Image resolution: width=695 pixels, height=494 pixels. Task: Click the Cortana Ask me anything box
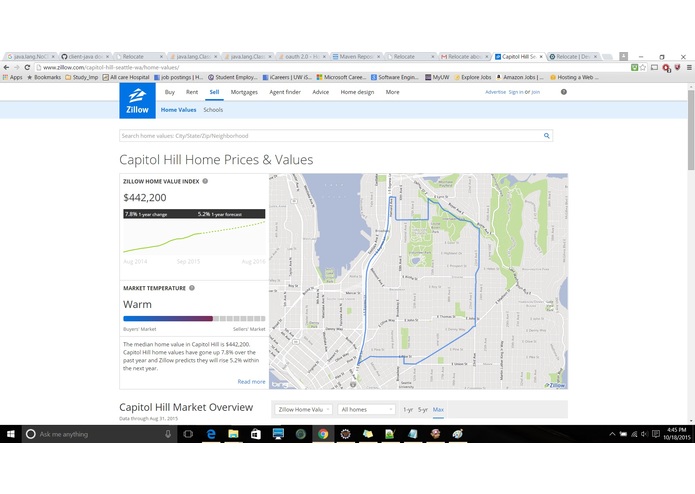(x=98, y=434)
